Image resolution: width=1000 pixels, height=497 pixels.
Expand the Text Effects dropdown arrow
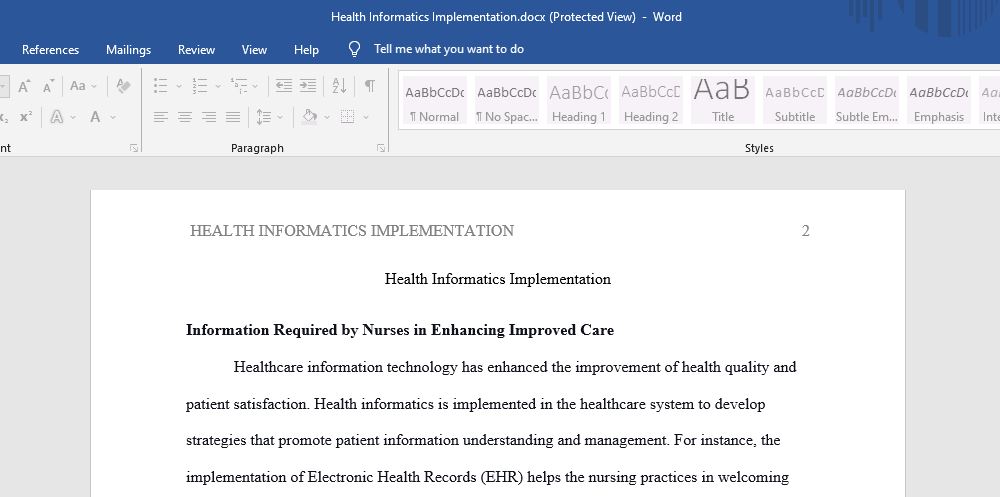point(73,117)
